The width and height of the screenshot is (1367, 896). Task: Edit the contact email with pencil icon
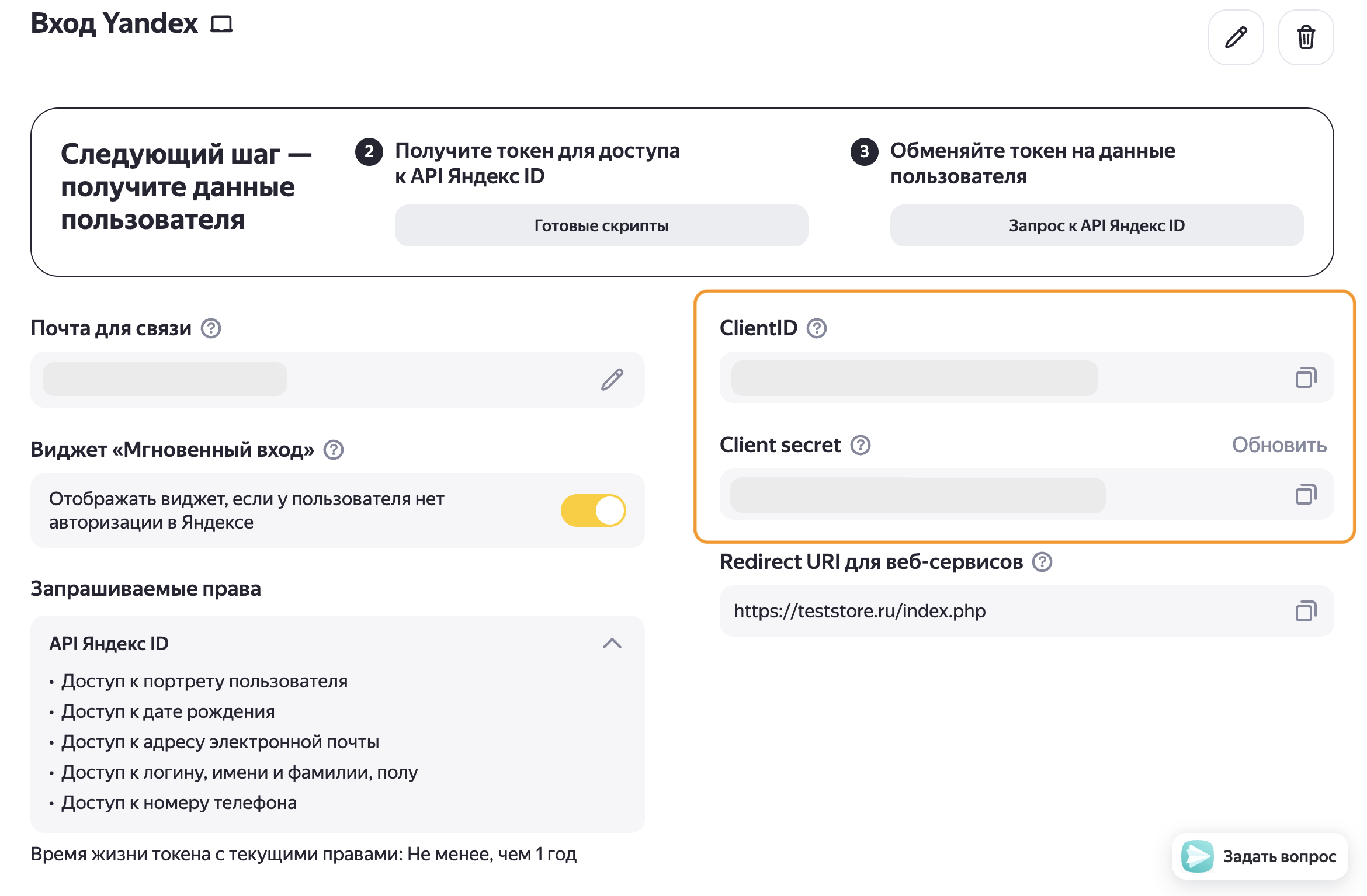[612, 380]
